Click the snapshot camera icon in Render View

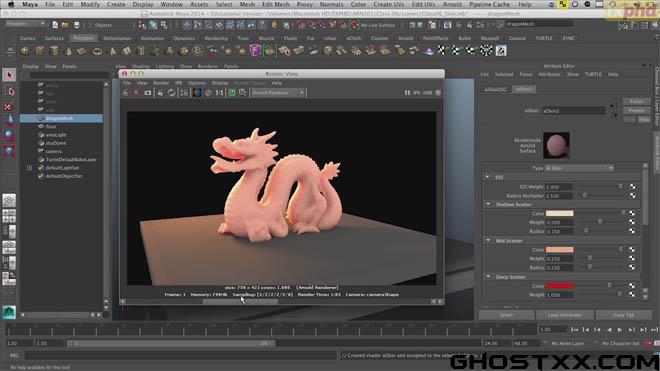point(148,93)
